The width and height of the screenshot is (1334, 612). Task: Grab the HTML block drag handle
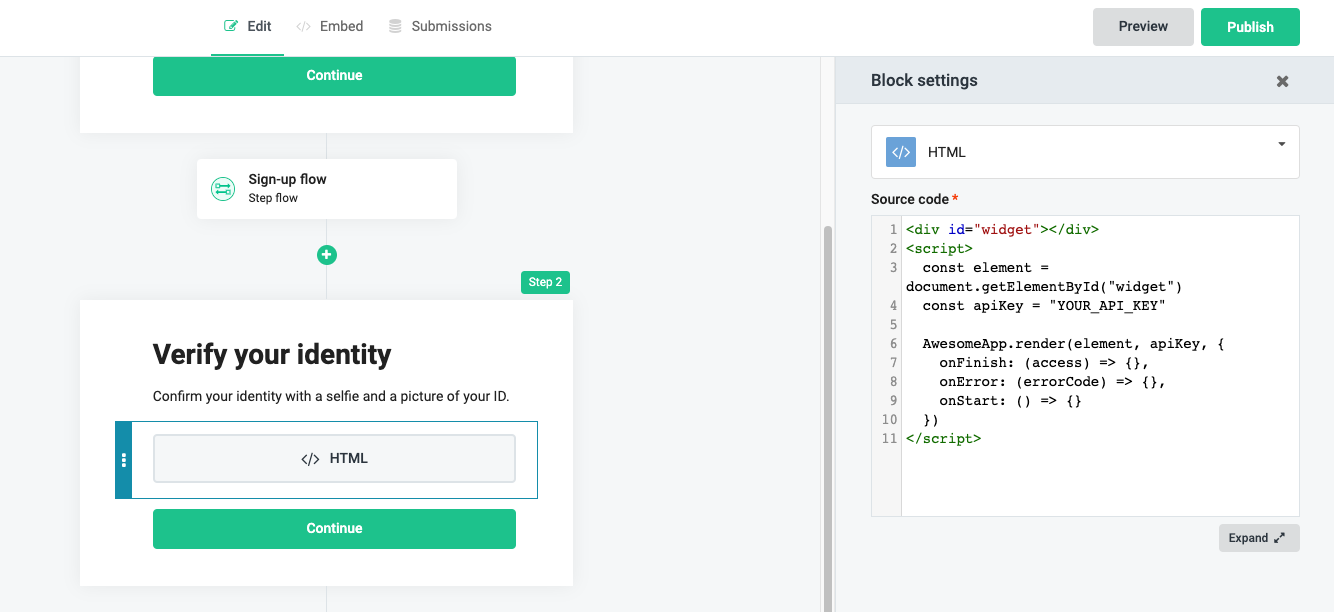point(124,460)
